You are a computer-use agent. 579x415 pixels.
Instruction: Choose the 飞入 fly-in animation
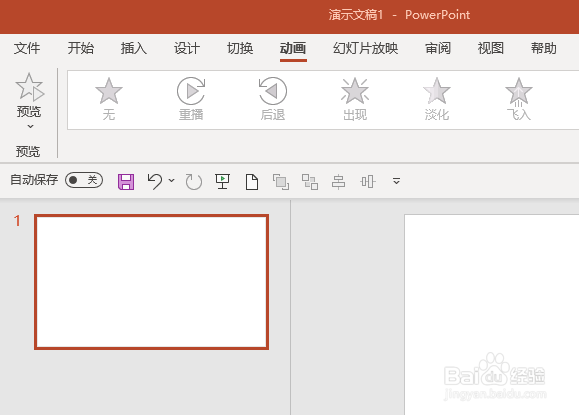(x=519, y=99)
